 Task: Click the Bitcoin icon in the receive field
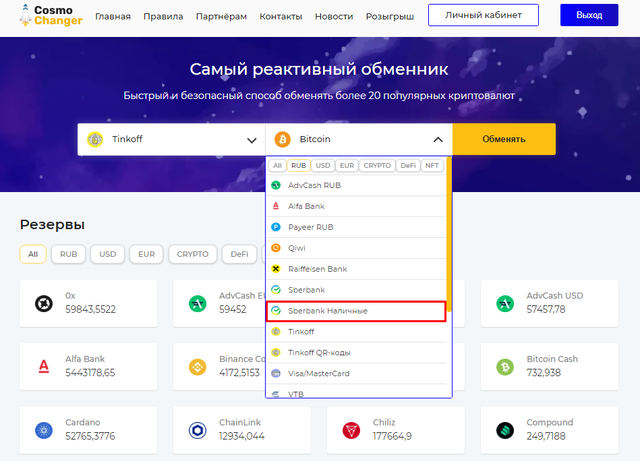(x=282, y=139)
